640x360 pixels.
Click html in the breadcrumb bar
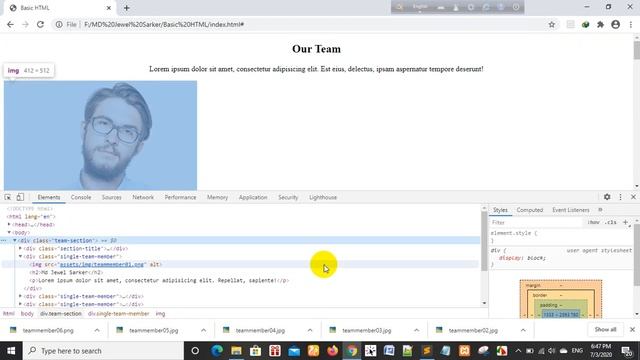[9, 313]
